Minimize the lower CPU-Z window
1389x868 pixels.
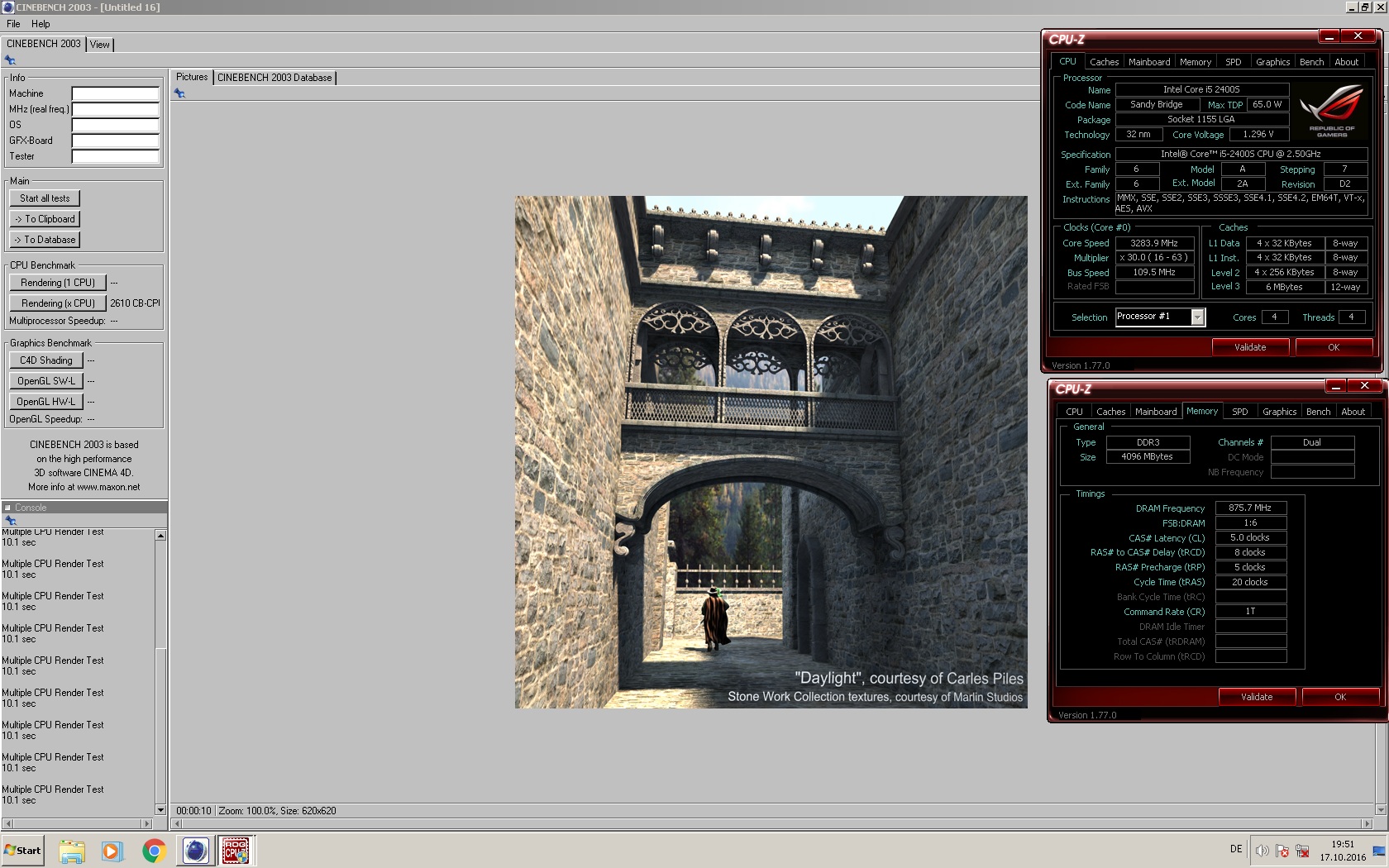pyautogui.click(x=1335, y=386)
